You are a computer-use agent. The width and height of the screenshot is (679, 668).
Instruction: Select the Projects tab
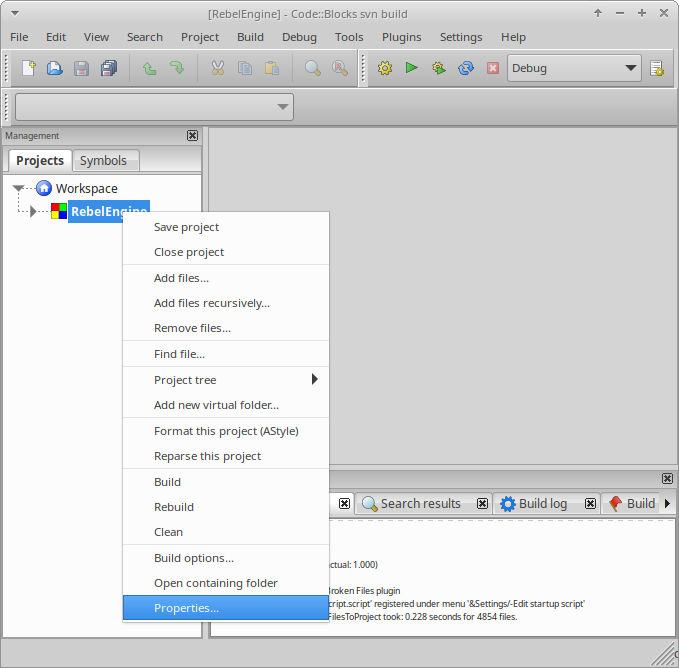point(40,161)
